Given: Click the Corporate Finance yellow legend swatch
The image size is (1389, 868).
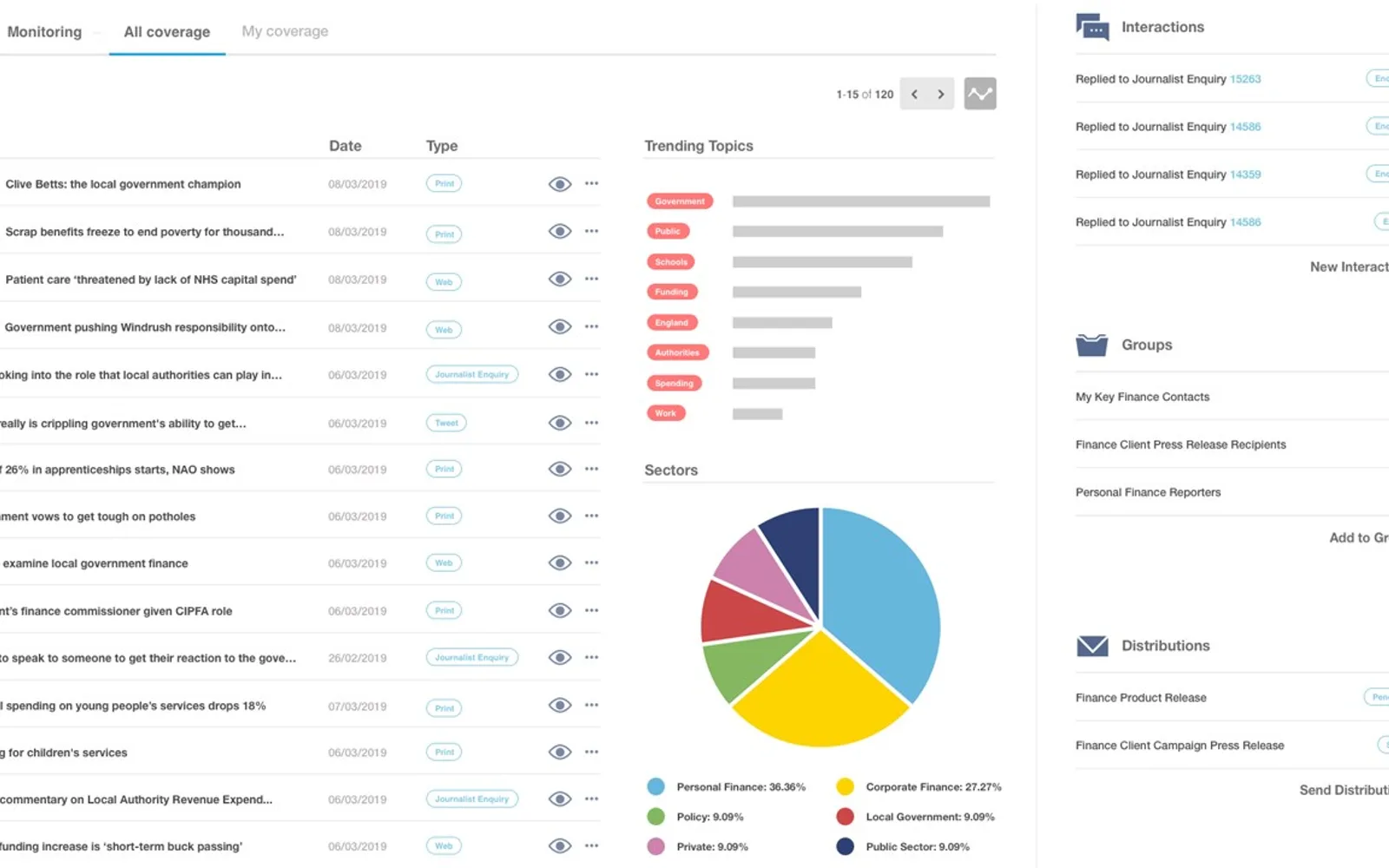Looking at the screenshot, I should [845, 787].
